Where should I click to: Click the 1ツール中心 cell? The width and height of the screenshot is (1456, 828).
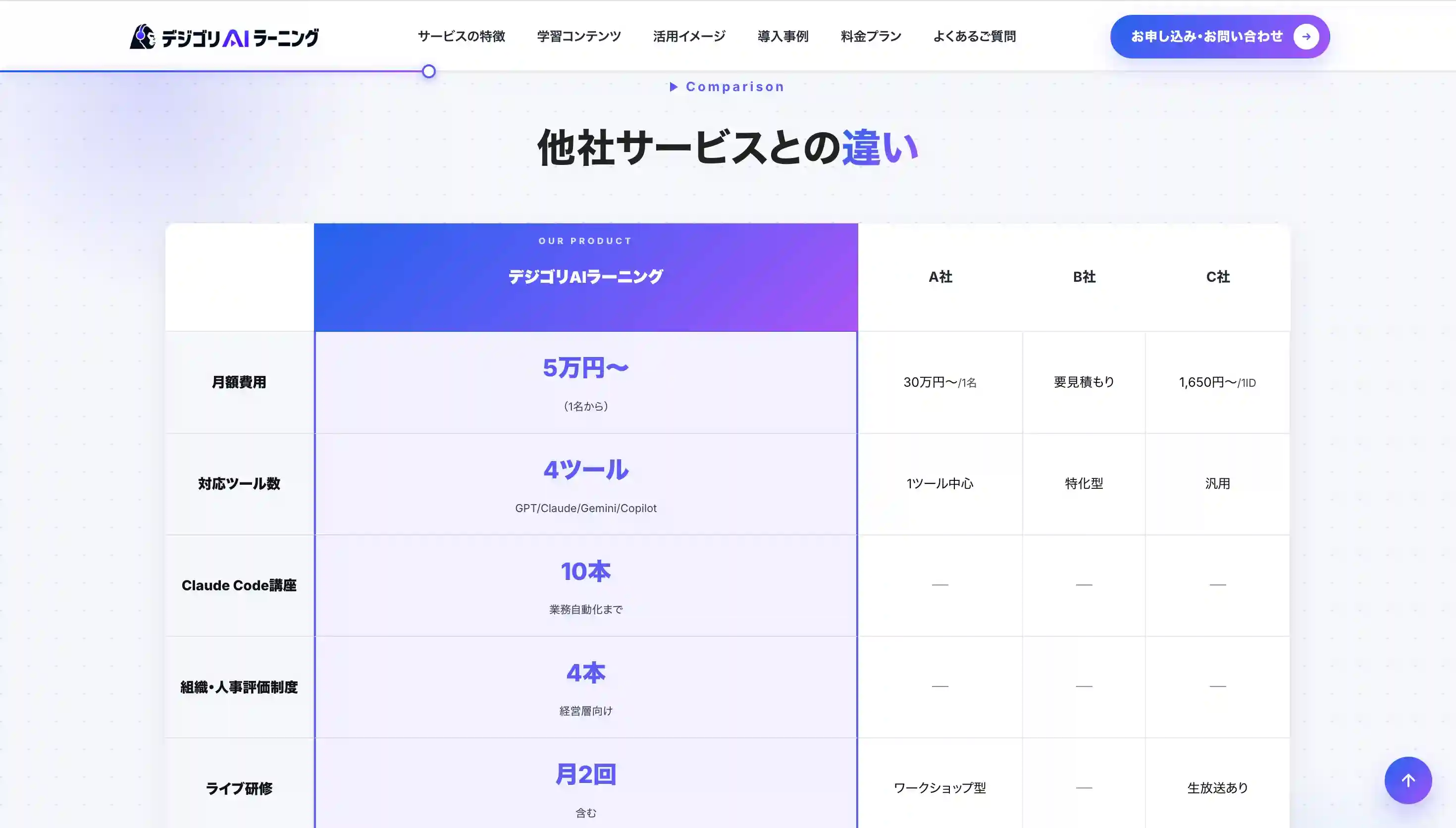click(x=940, y=483)
